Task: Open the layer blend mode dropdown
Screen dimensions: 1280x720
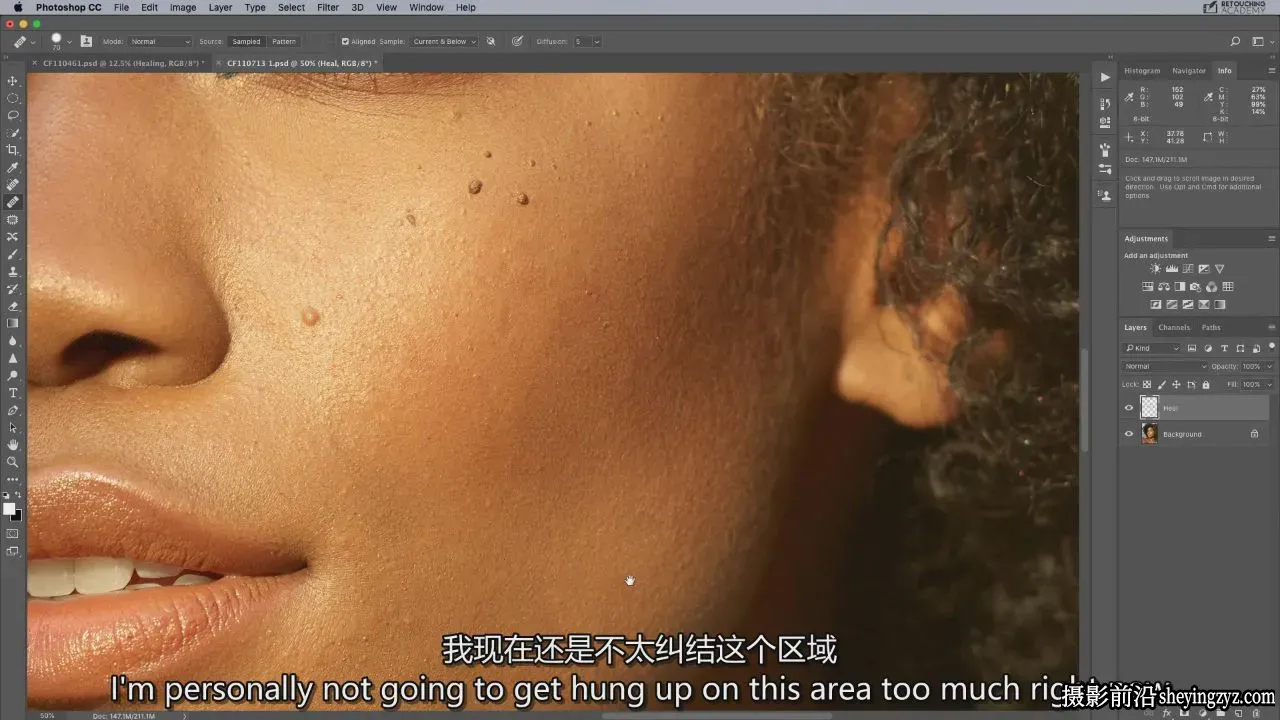Action: click(x=1166, y=366)
